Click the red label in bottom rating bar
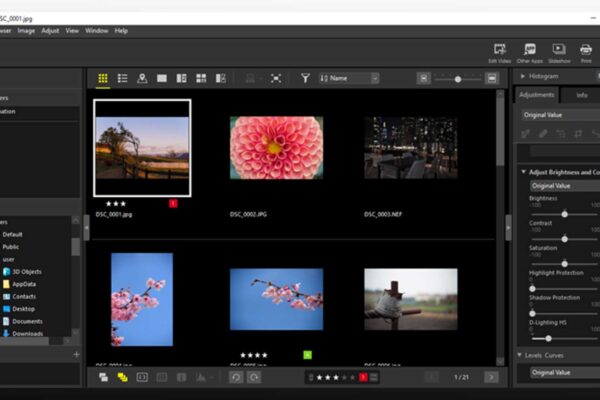Screen dimensions: 600x400 click(x=363, y=377)
